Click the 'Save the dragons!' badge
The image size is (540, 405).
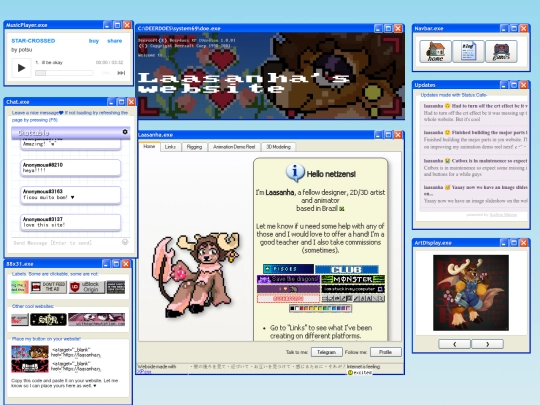click(289, 279)
